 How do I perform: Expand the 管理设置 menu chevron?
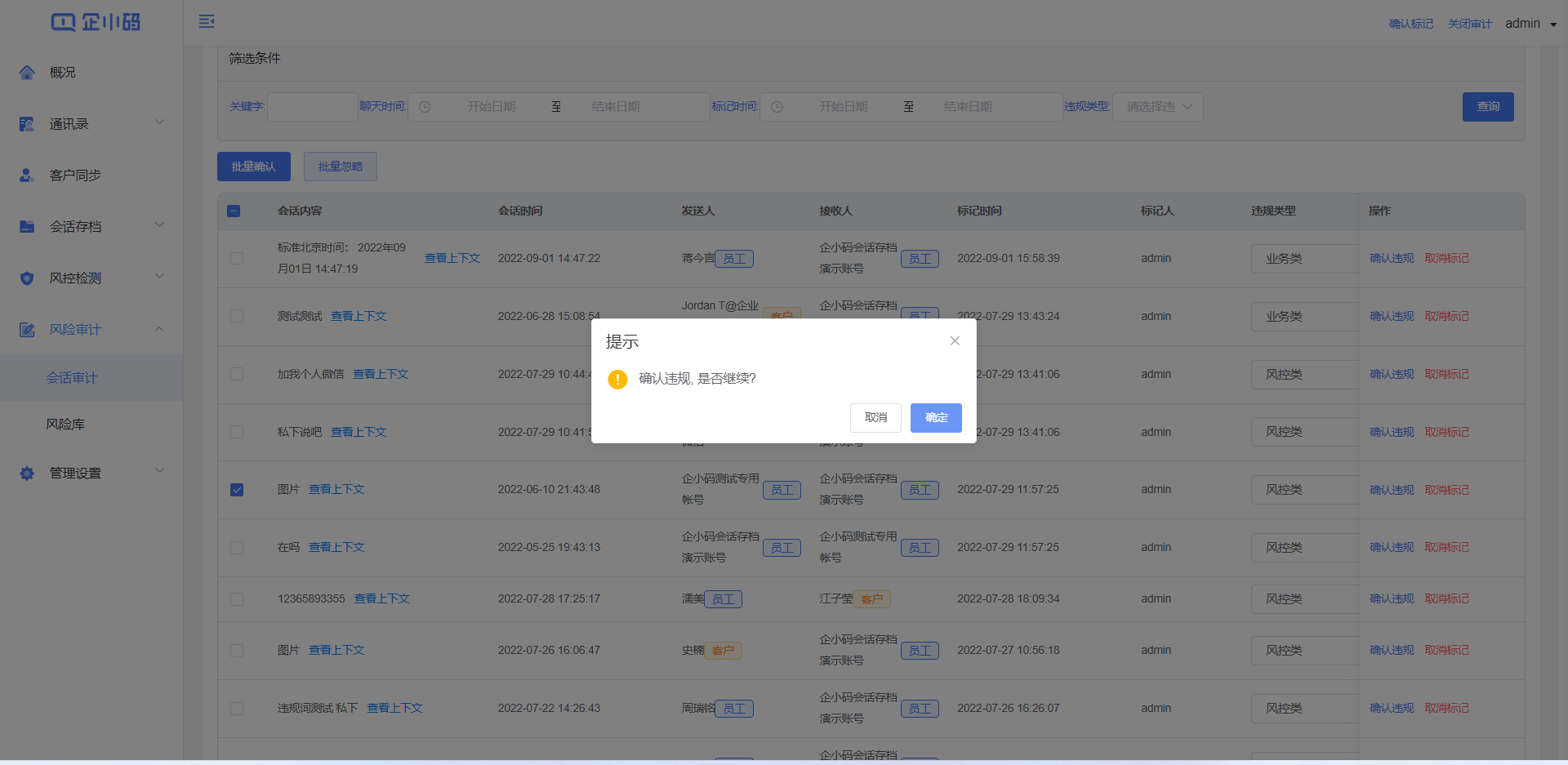pos(160,471)
